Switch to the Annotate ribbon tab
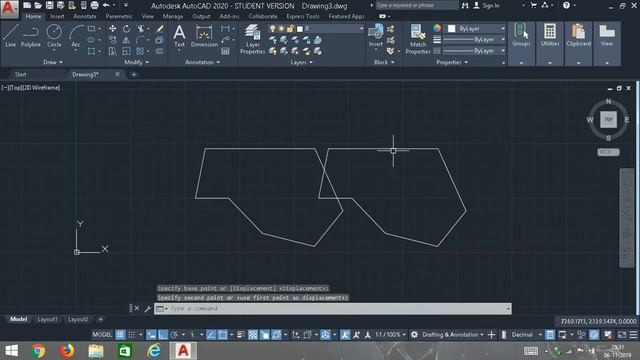This screenshot has width=640, height=360. click(84, 16)
